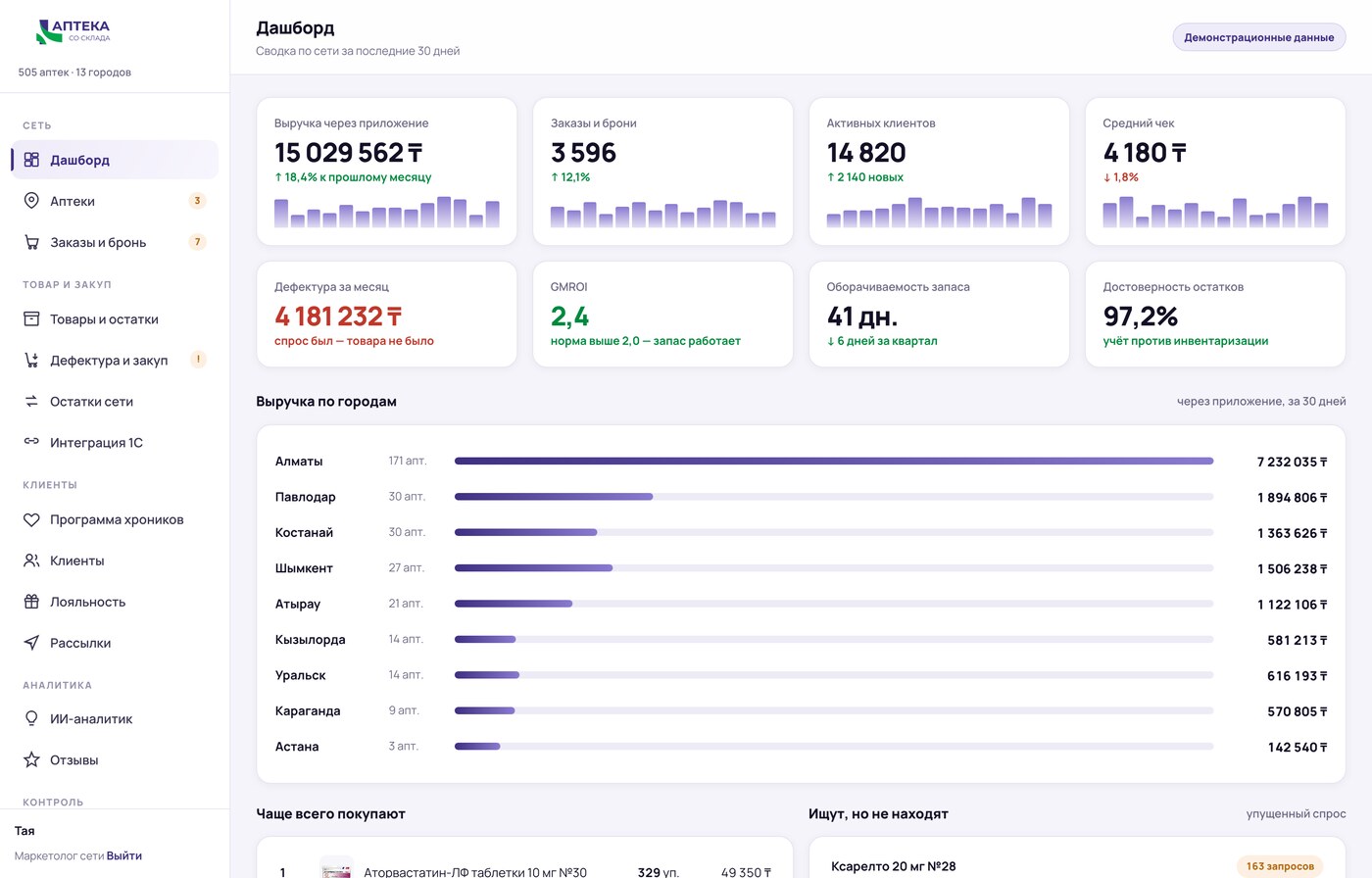This screenshot has width=1372, height=878.
Task: Click the badge 7 next to Заказы и бронь
Action: tap(197, 242)
